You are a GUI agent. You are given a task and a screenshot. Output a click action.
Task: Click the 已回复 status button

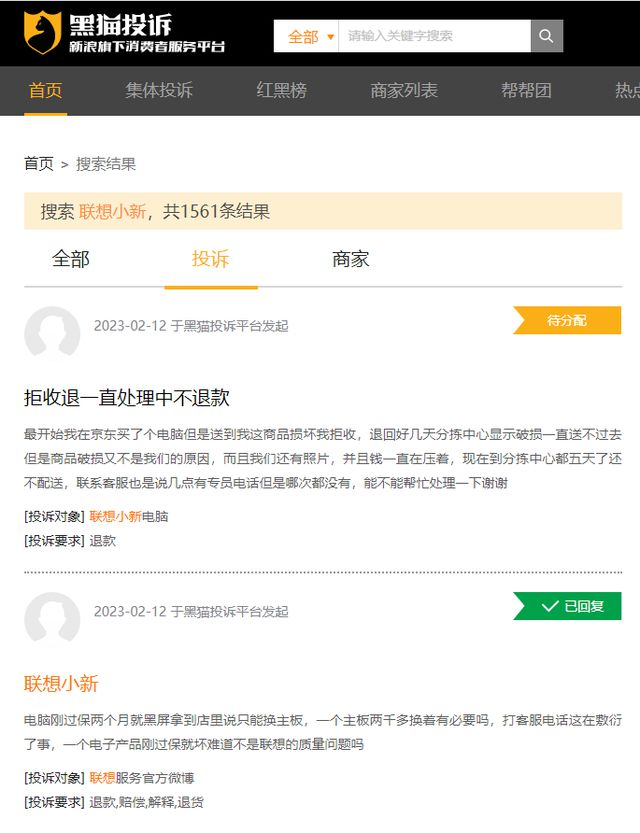(x=570, y=606)
